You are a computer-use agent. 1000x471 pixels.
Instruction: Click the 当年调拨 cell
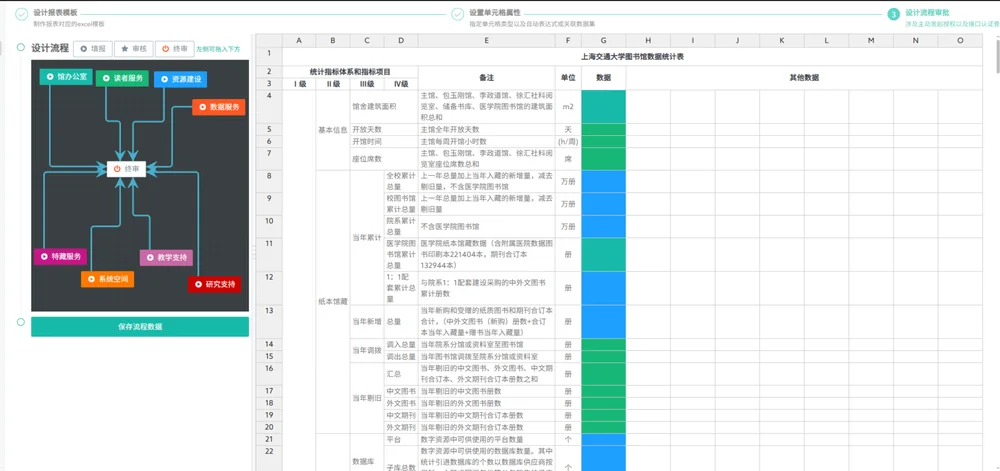(367, 350)
